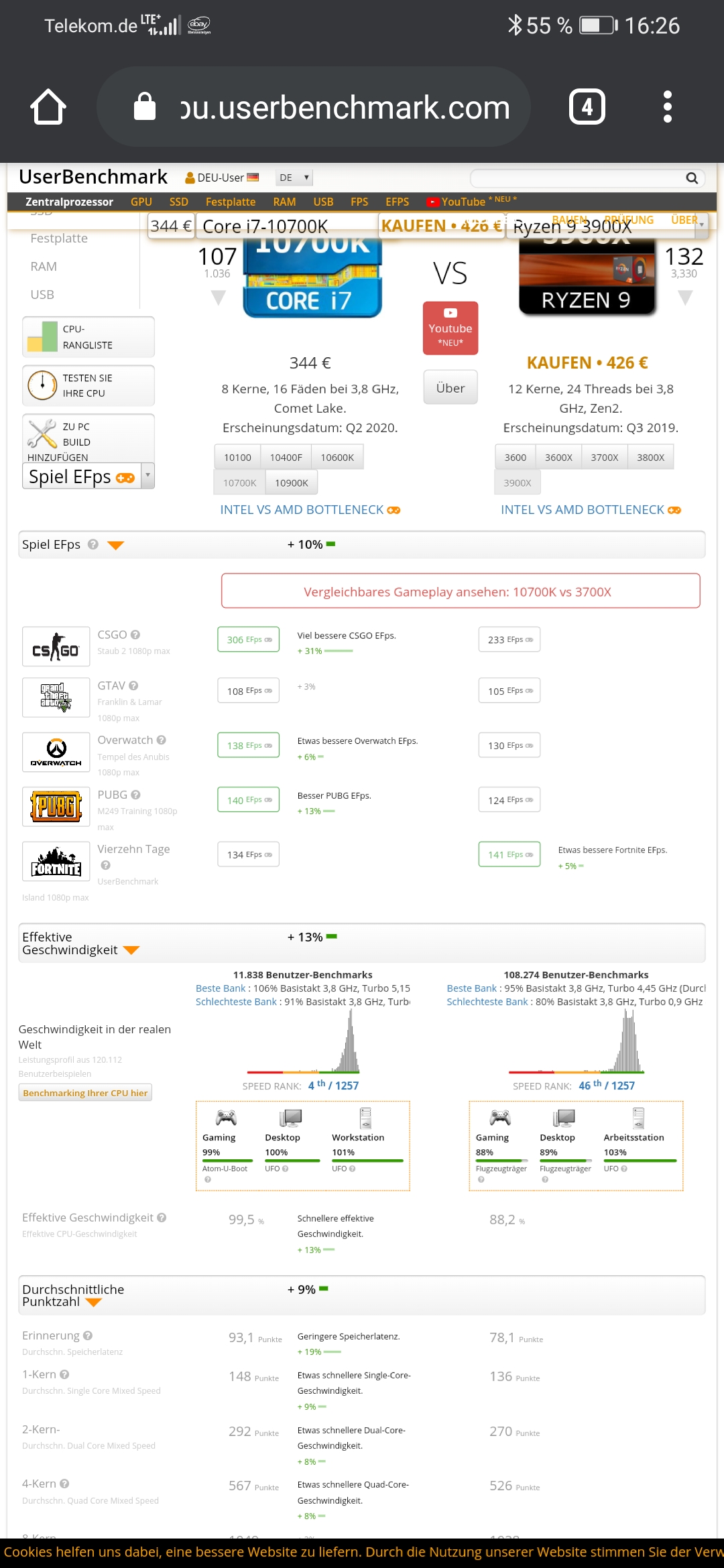The image size is (724, 1568).
Task: Click the help icon next to CSGO
Action: click(135, 635)
